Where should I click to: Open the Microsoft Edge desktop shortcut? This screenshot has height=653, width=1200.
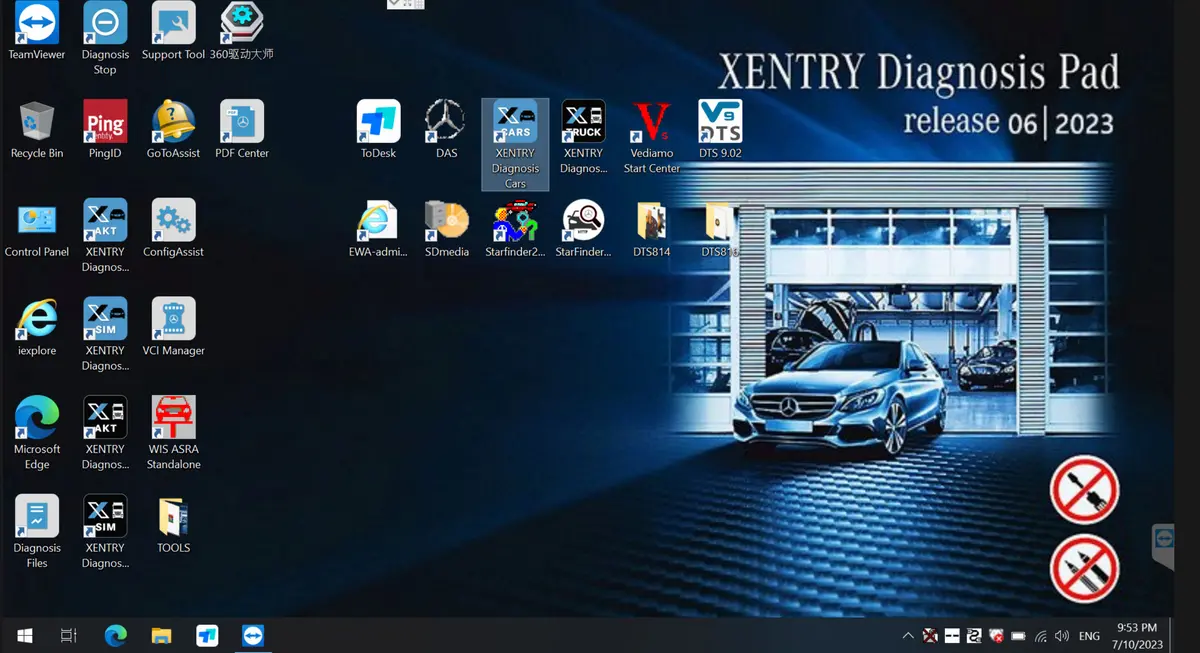click(x=36, y=433)
